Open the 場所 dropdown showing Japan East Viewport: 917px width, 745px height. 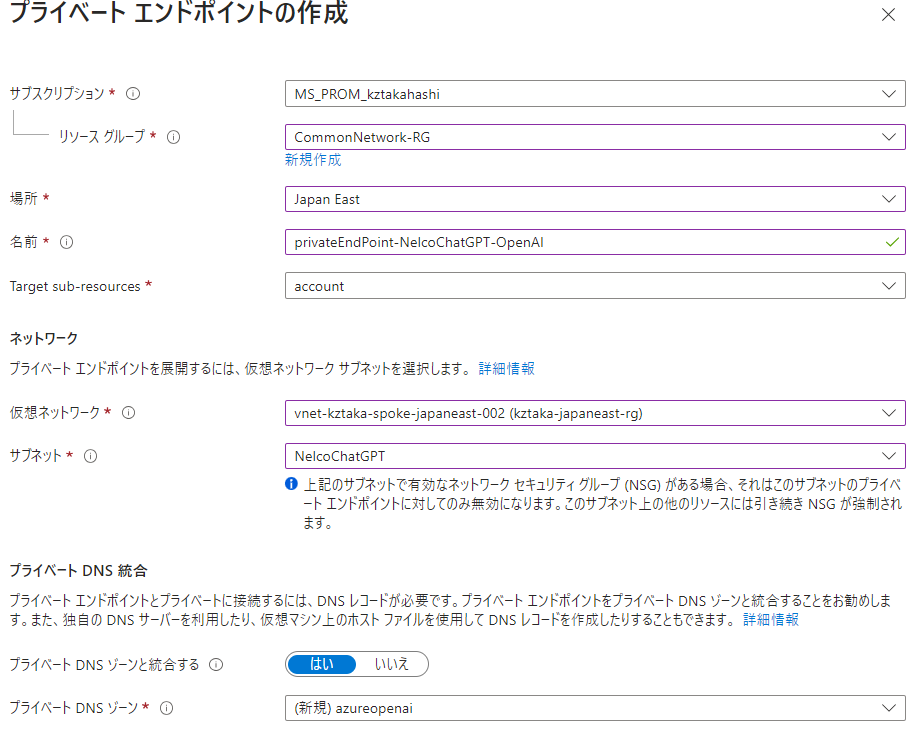coord(595,199)
